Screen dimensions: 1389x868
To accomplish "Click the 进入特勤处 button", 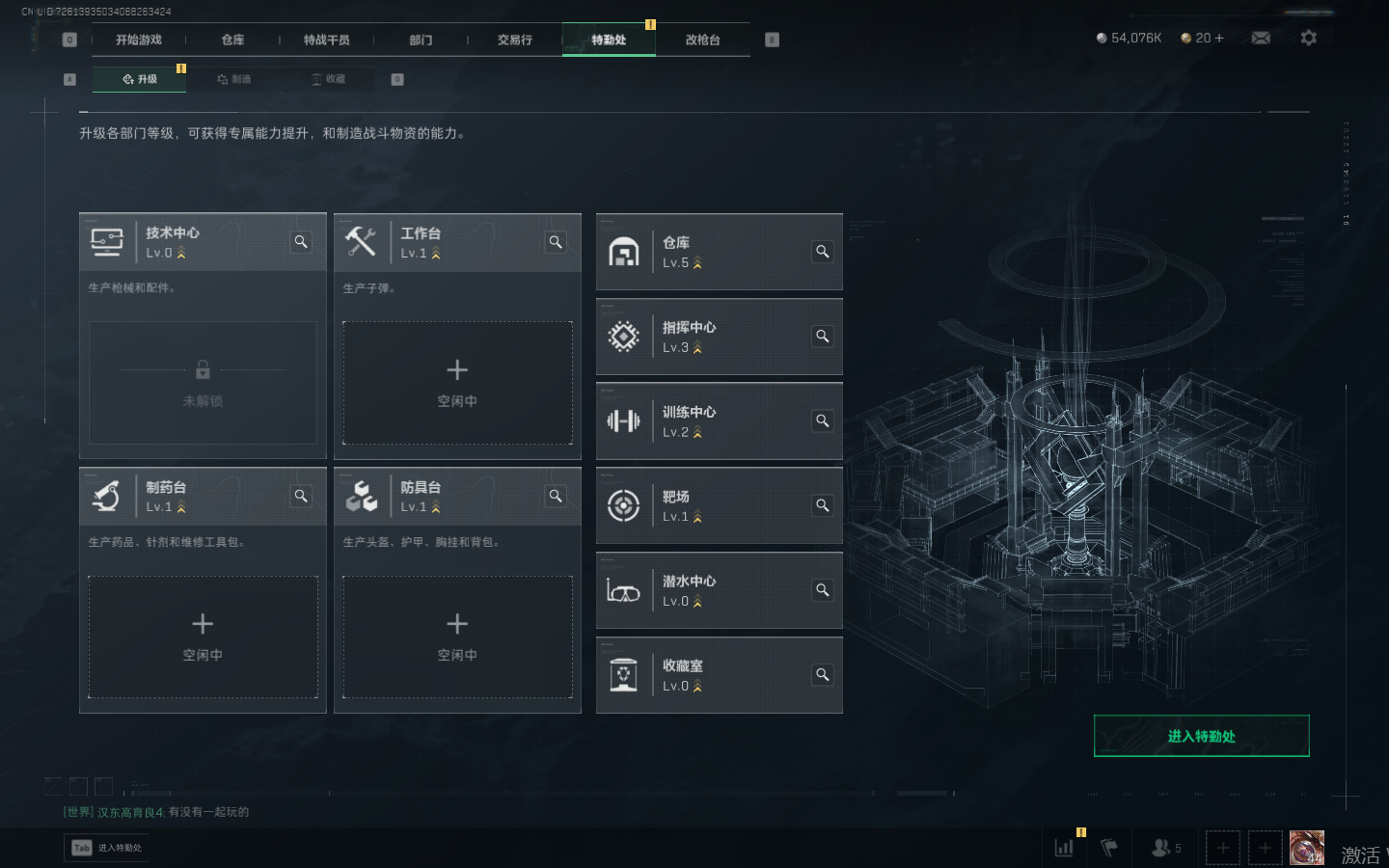I will [1201, 736].
